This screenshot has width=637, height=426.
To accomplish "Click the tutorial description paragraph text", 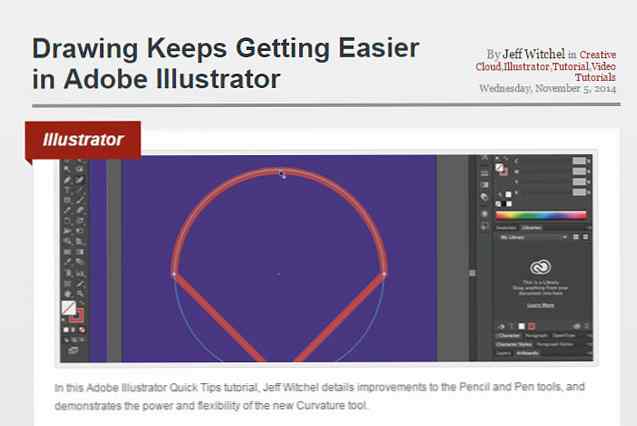I will tap(319, 396).
